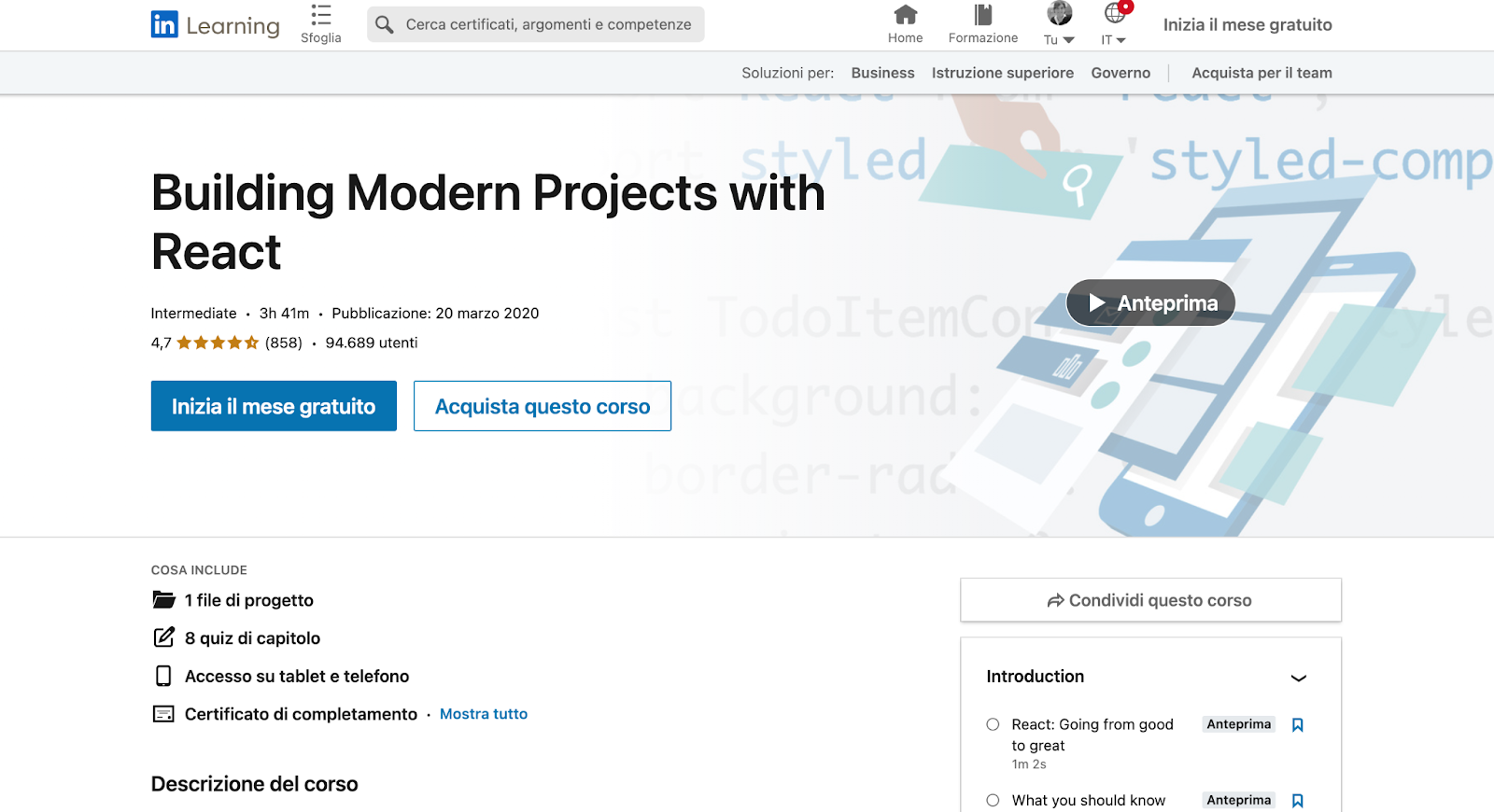Viewport: 1494px width, 812px height.
Task: Click 'Pubblicazione: 20 marzo 2020' text
Action: (x=435, y=314)
